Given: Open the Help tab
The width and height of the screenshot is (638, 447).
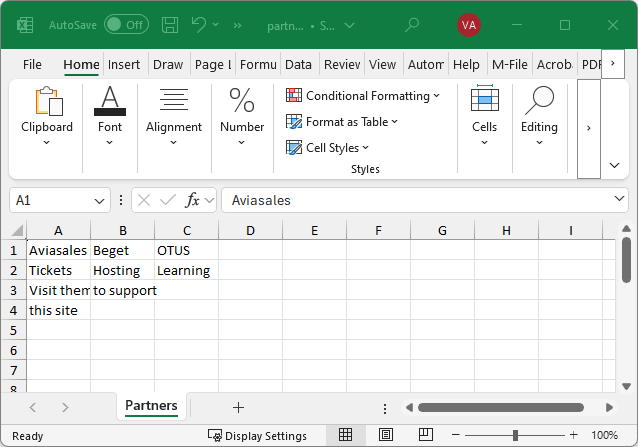Looking at the screenshot, I should pyautogui.click(x=466, y=65).
